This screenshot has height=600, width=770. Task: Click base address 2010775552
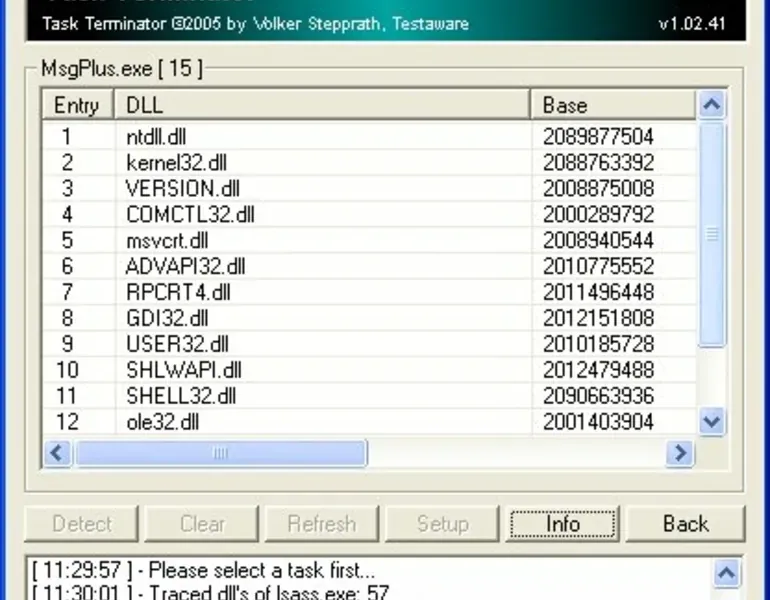click(x=598, y=267)
